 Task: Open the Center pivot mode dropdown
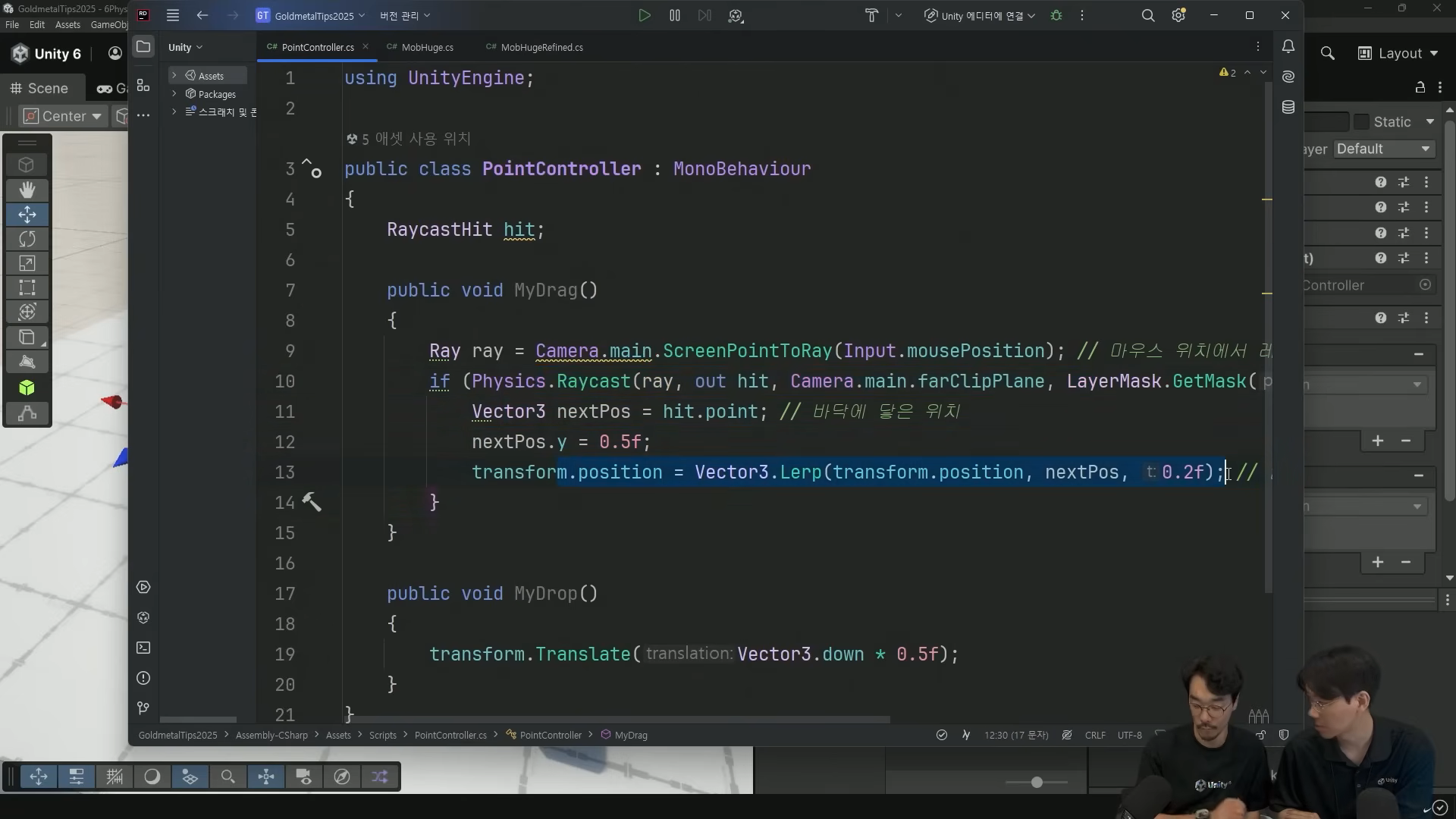coord(63,116)
